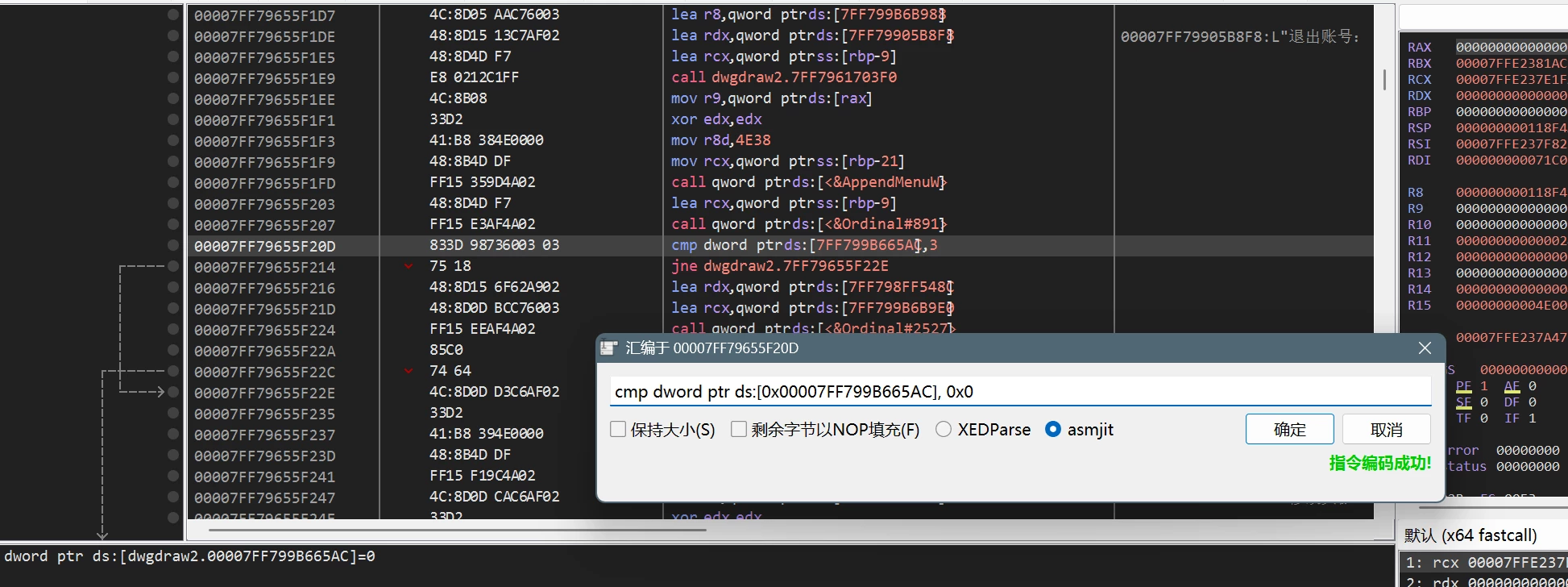
Task: Toggle breakpoint dot at 00007FF79655F1D7
Action: coord(172,15)
